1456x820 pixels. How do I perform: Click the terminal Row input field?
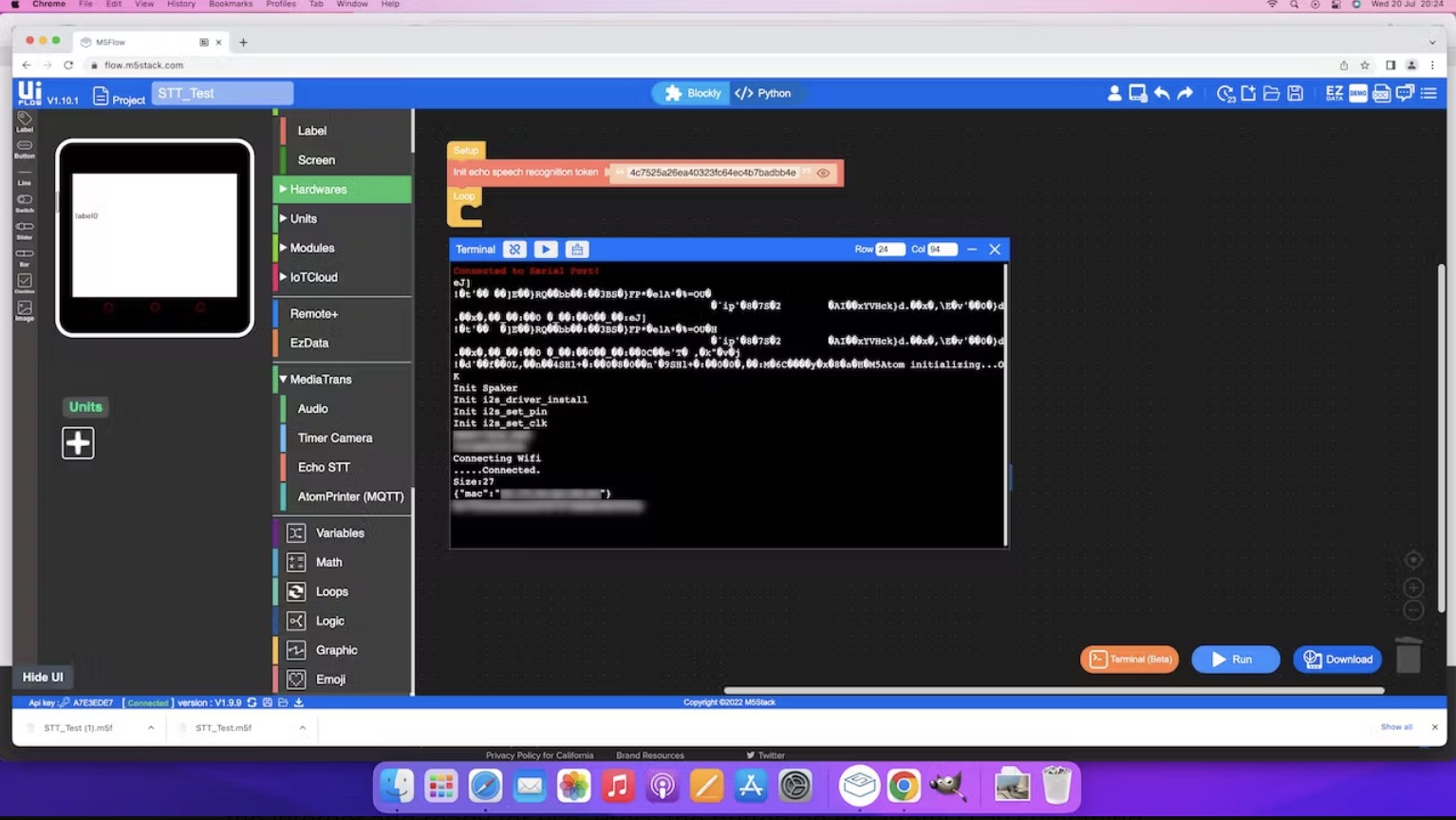(889, 250)
